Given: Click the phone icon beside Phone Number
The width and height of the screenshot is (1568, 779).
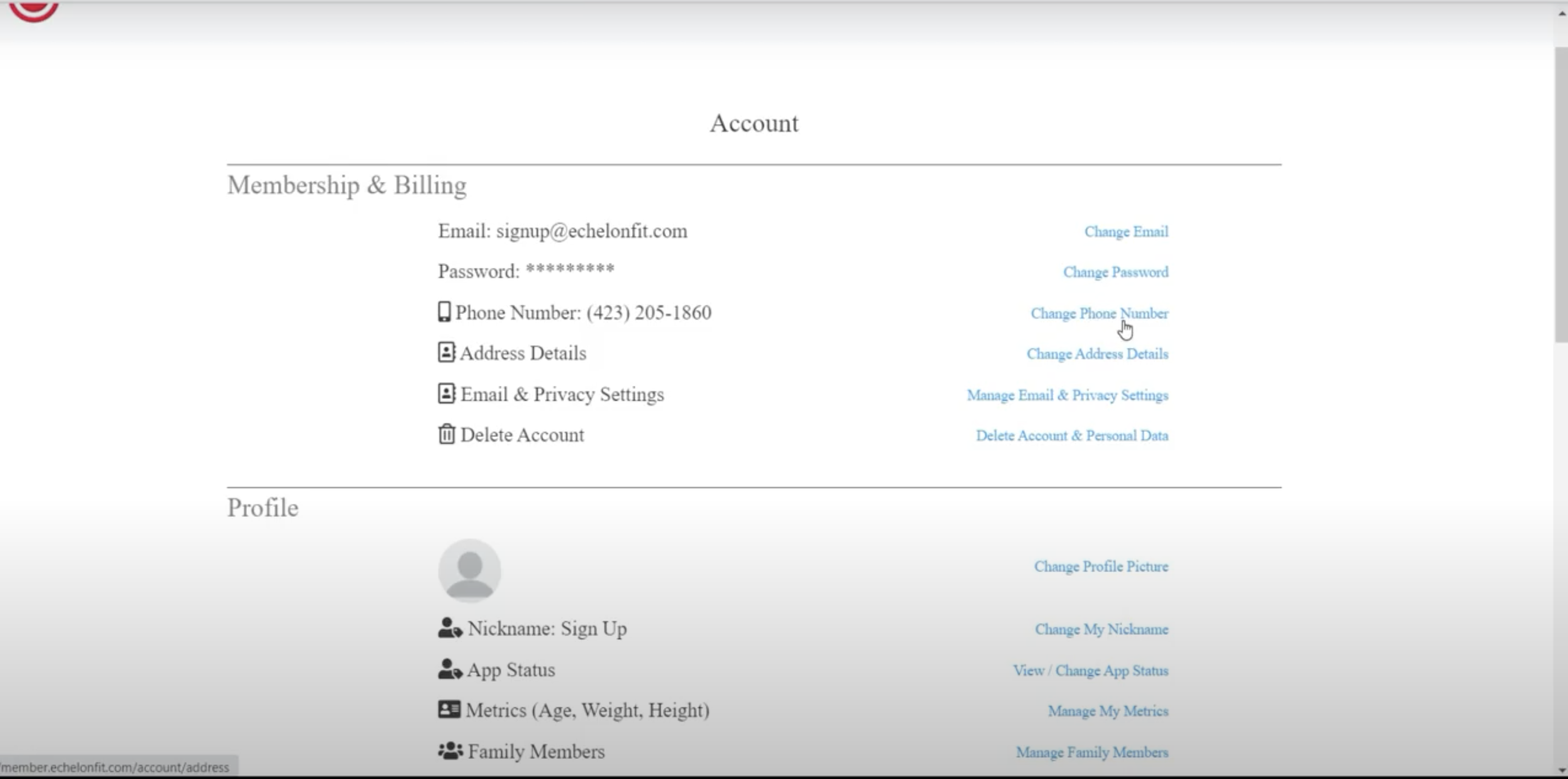Looking at the screenshot, I should pos(444,311).
